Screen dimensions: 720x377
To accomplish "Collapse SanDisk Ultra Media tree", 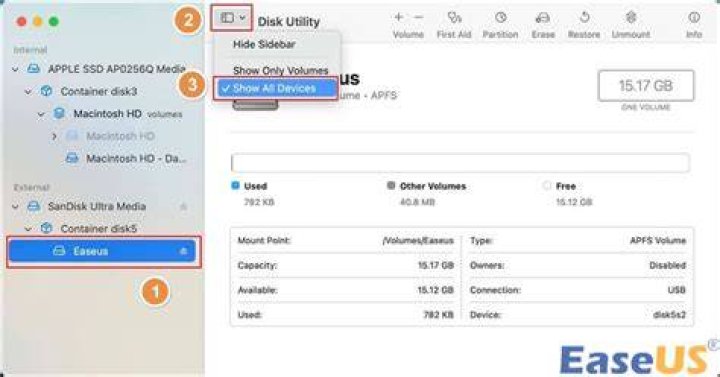I will pos(16,207).
